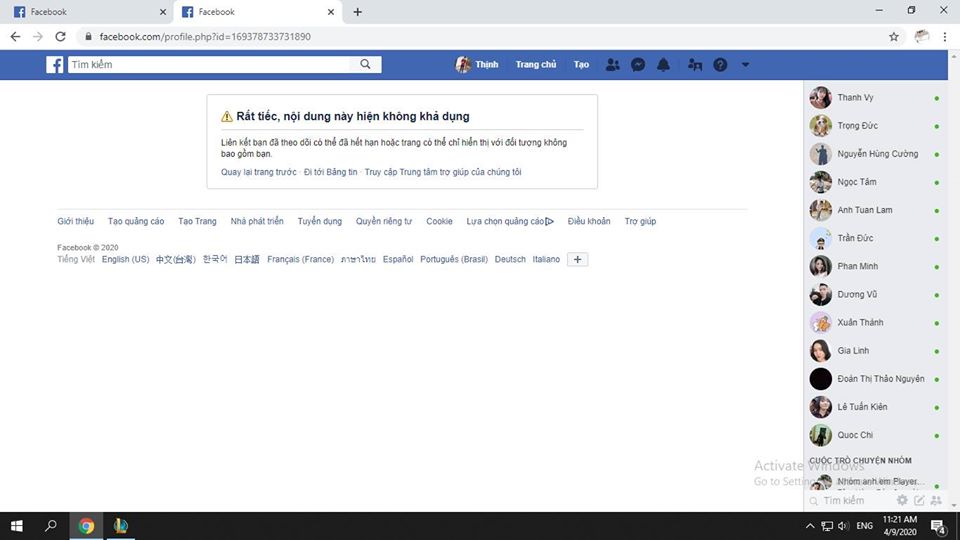Close the active Facebook tab
The width and height of the screenshot is (960, 540).
point(331,12)
